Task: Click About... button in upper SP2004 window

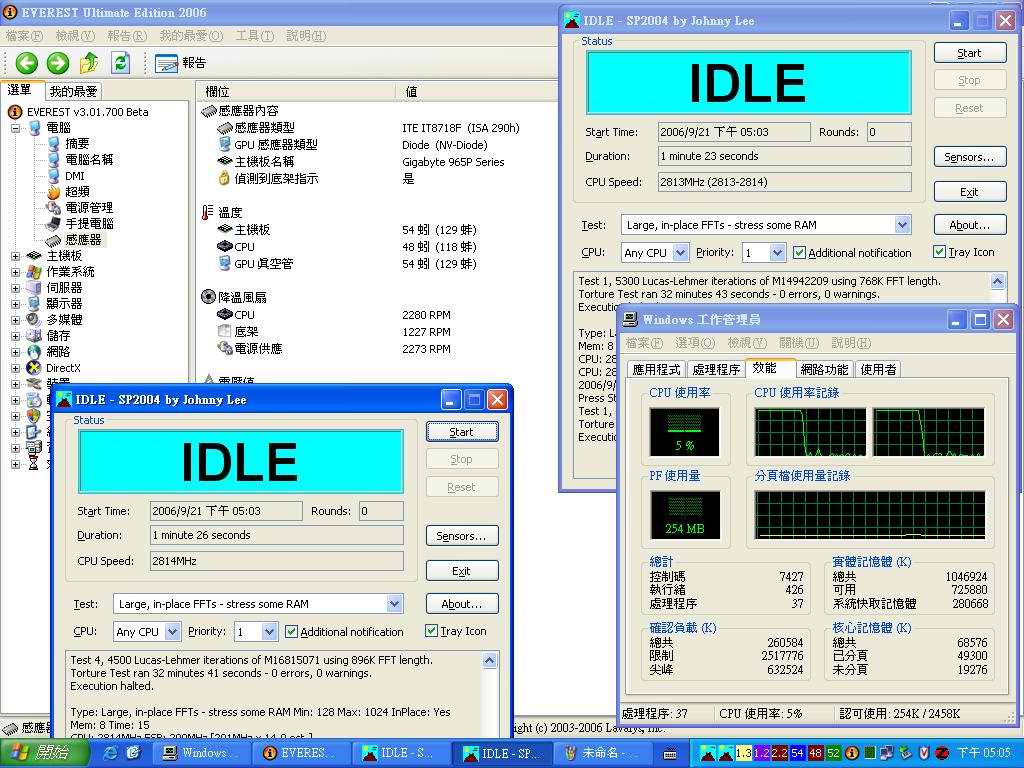Action: tap(970, 225)
